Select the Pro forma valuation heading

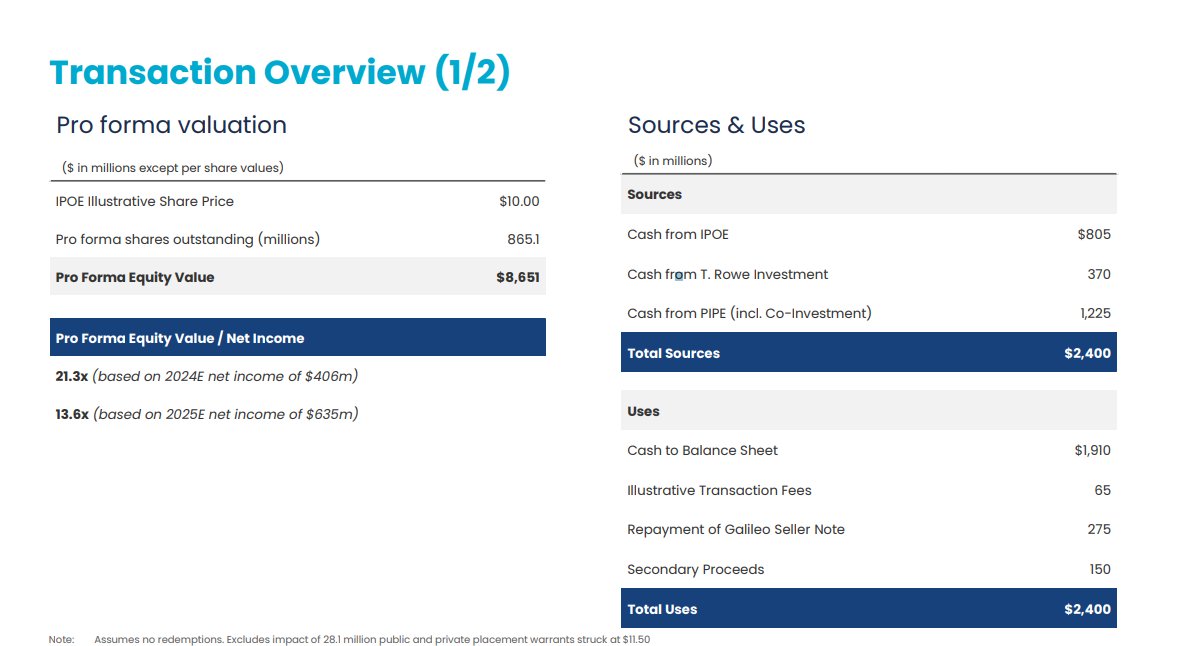tap(172, 125)
